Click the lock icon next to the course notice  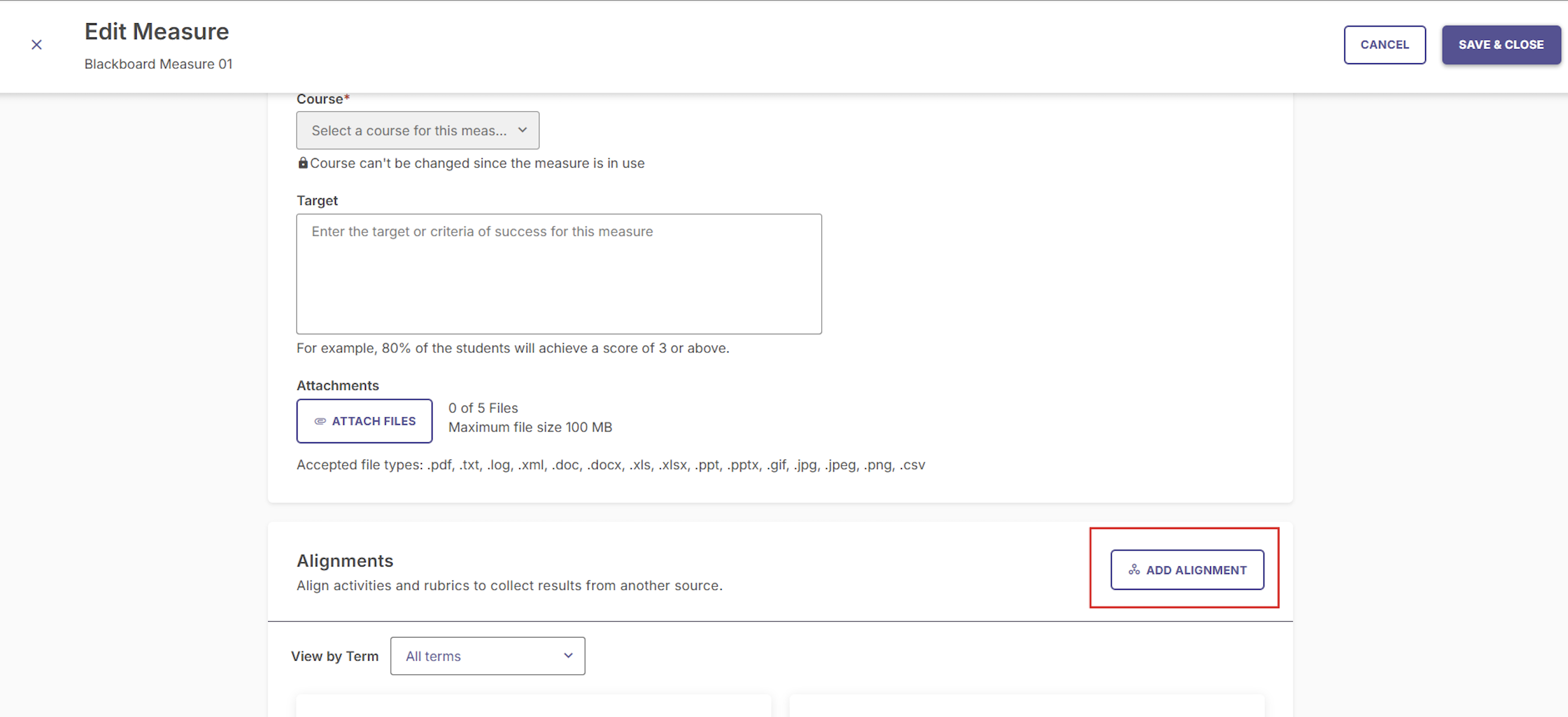point(303,163)
